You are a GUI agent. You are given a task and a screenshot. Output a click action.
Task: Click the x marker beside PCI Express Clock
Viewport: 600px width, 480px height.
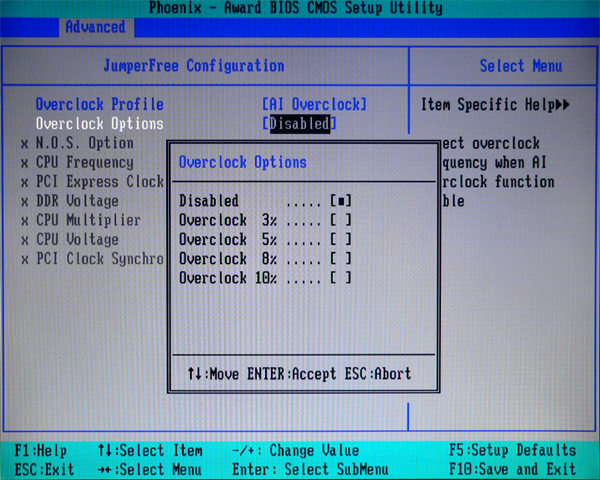pyautogui.click(x=24, y=183)
